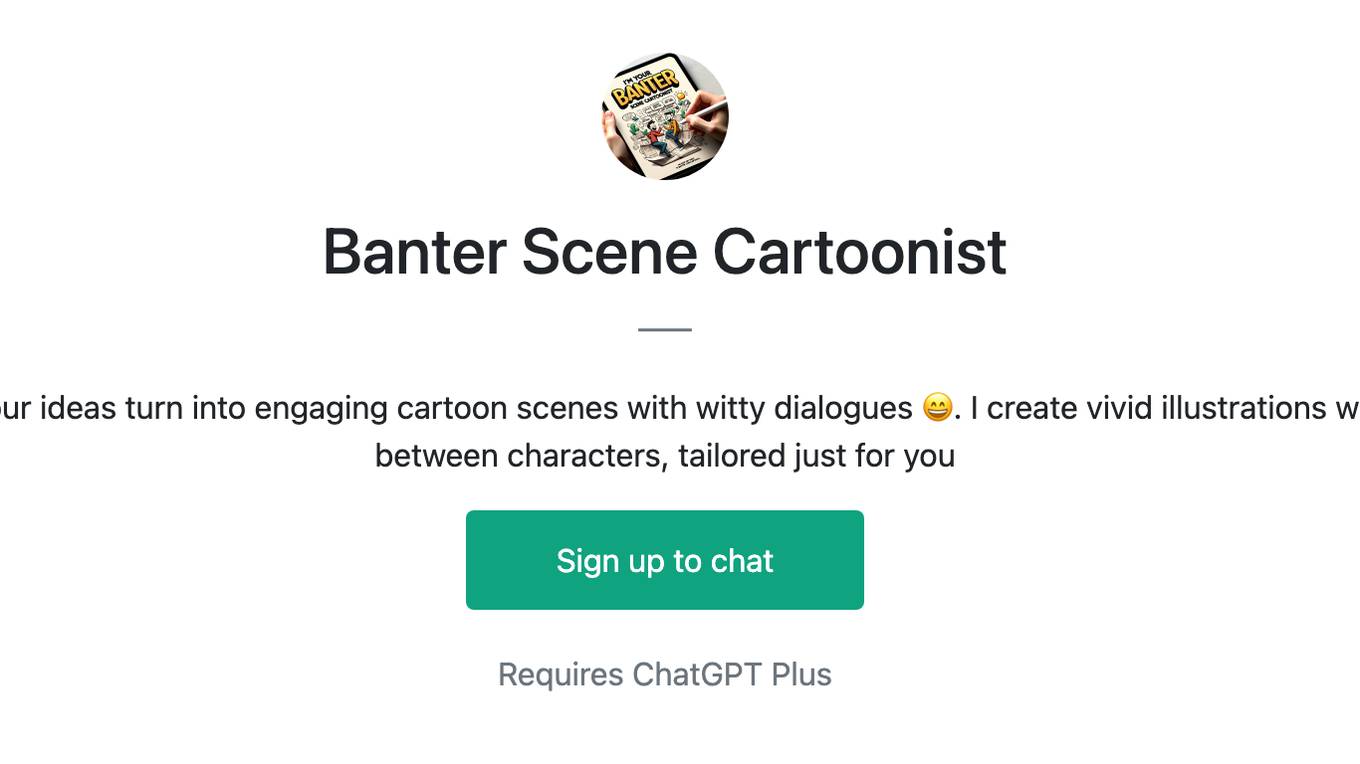The height and width of the screenshot is (764, 1360).
Task: Click the 'Banter Scene Cartoonist' heading
Action: (x=665, y=251)
